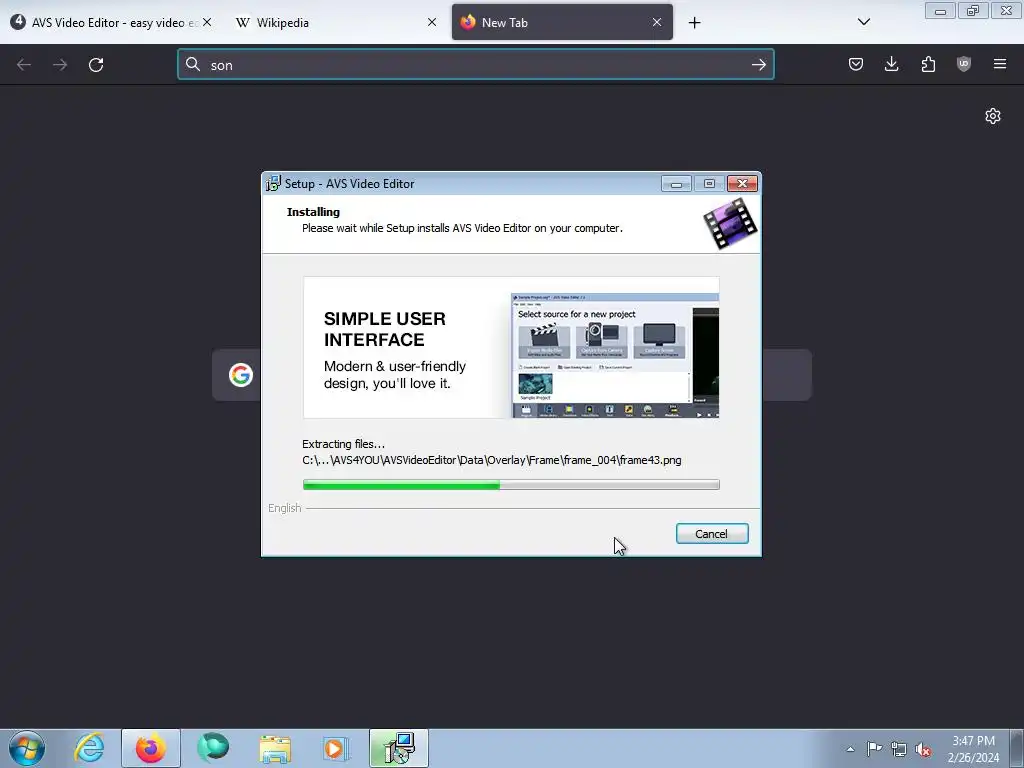
Task: Go back to previous page
Action: click(x=24, y=65)
